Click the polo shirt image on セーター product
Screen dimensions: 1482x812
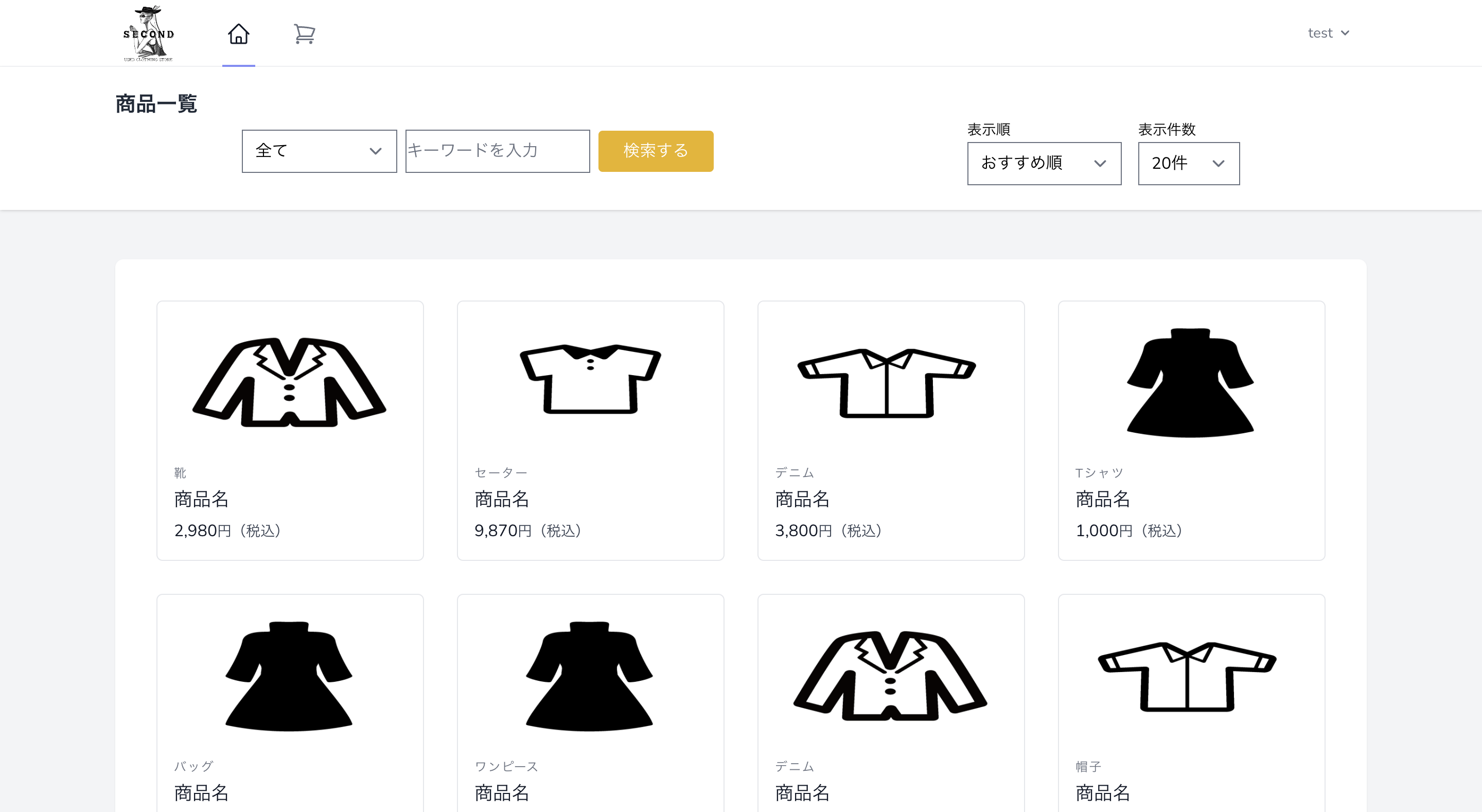click(590, 379)
